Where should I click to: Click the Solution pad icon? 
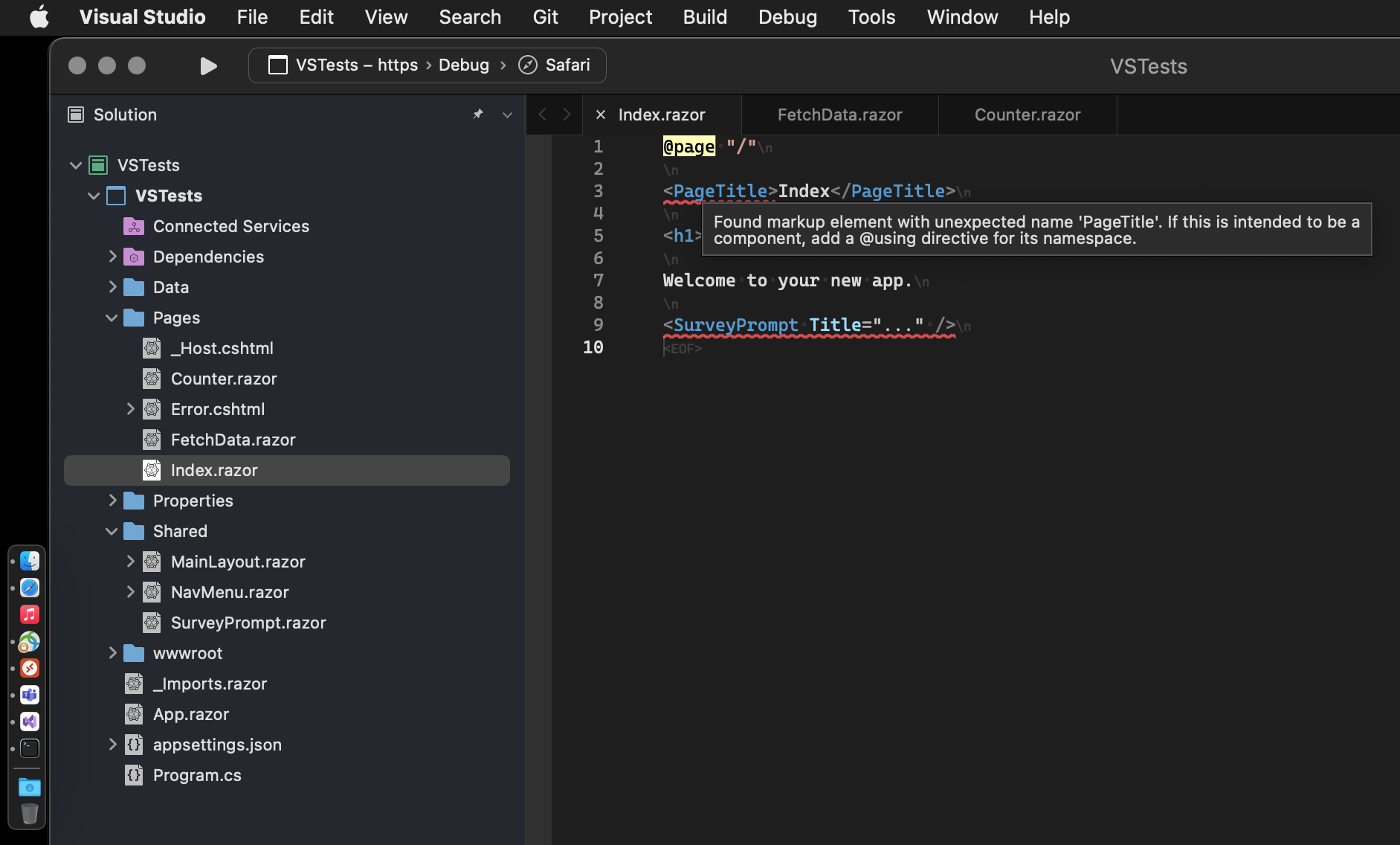(77, 115)
